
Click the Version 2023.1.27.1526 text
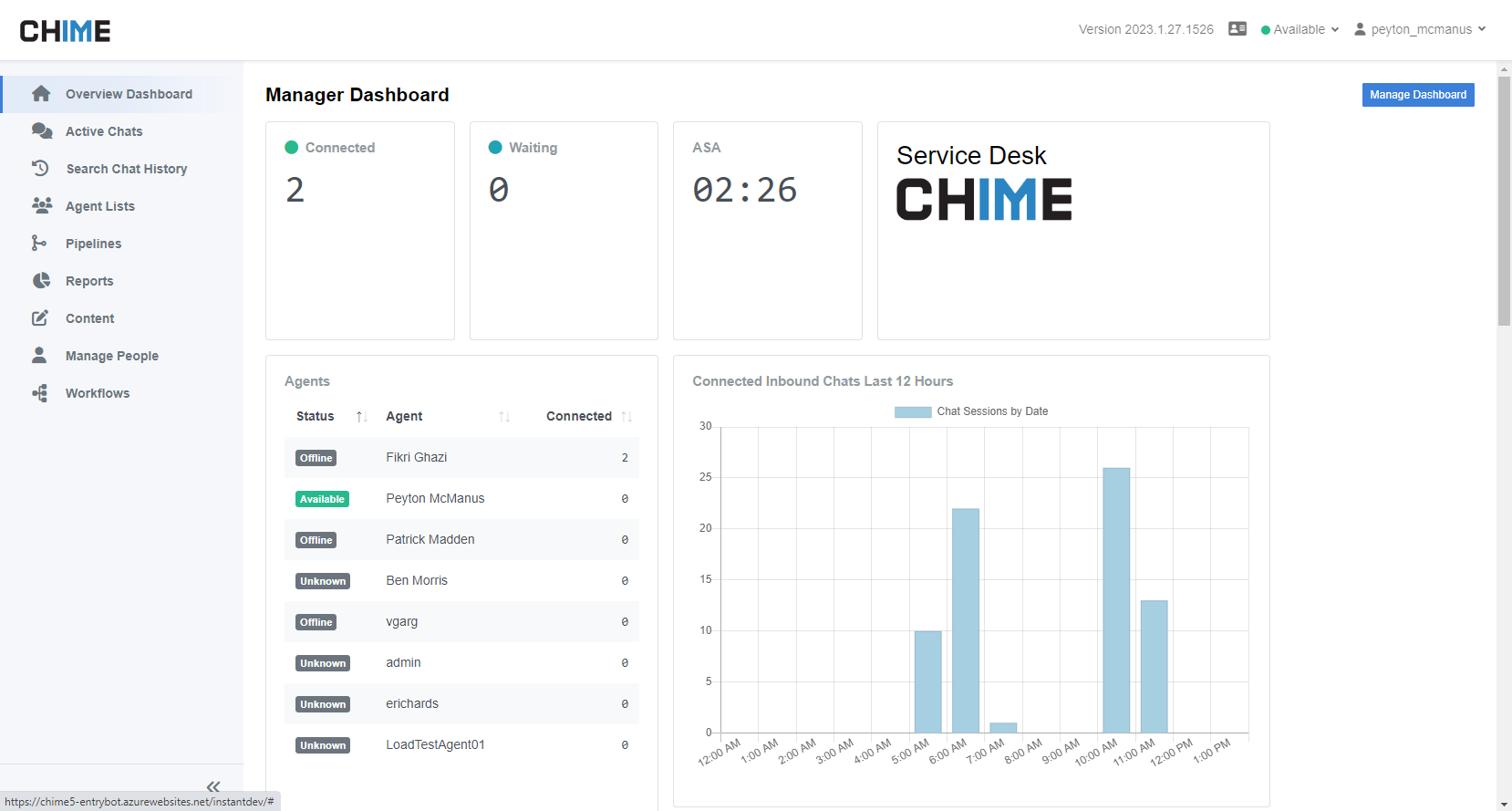pos(1145,29)
